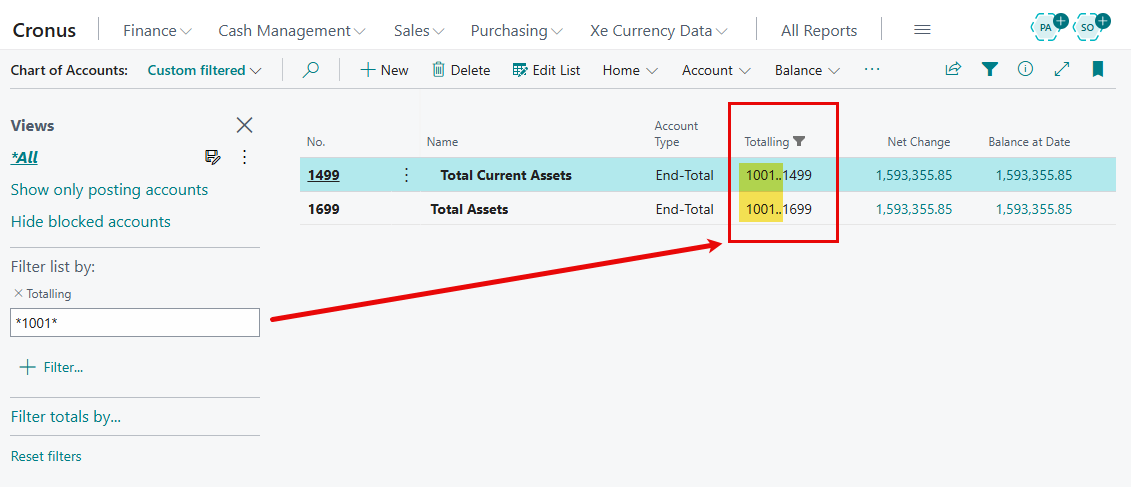Open the row menu for account 1499
The image size is (1131, 487).
(406, 175)
